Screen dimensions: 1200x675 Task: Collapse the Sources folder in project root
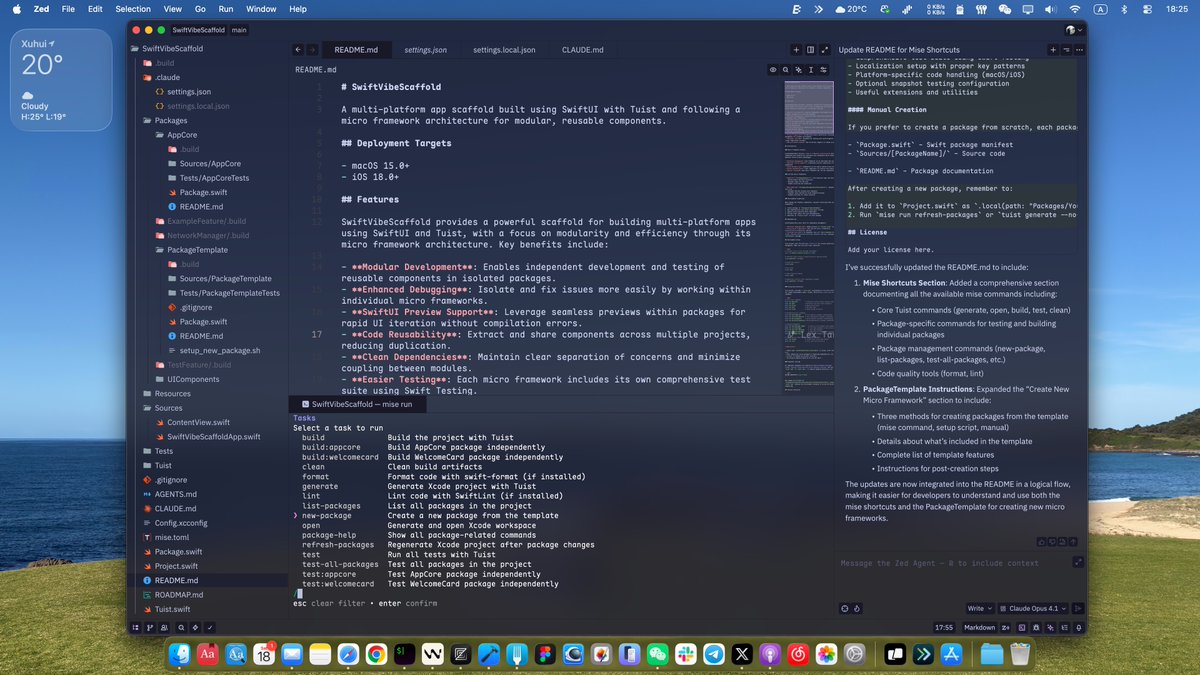click(168, 408)
